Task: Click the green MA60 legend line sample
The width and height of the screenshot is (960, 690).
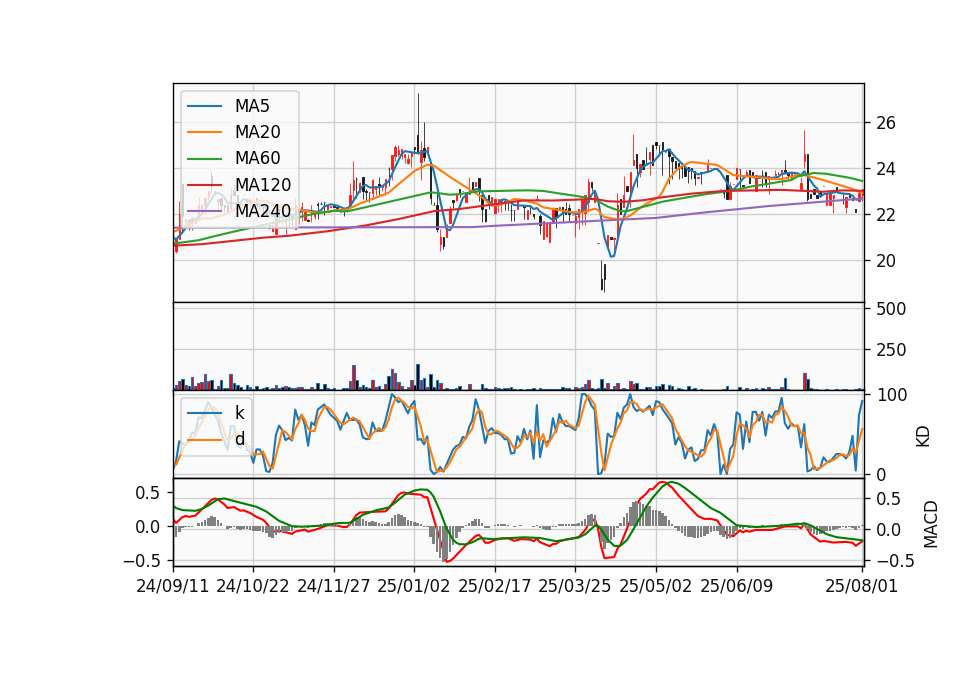Action: pos(204,159)
